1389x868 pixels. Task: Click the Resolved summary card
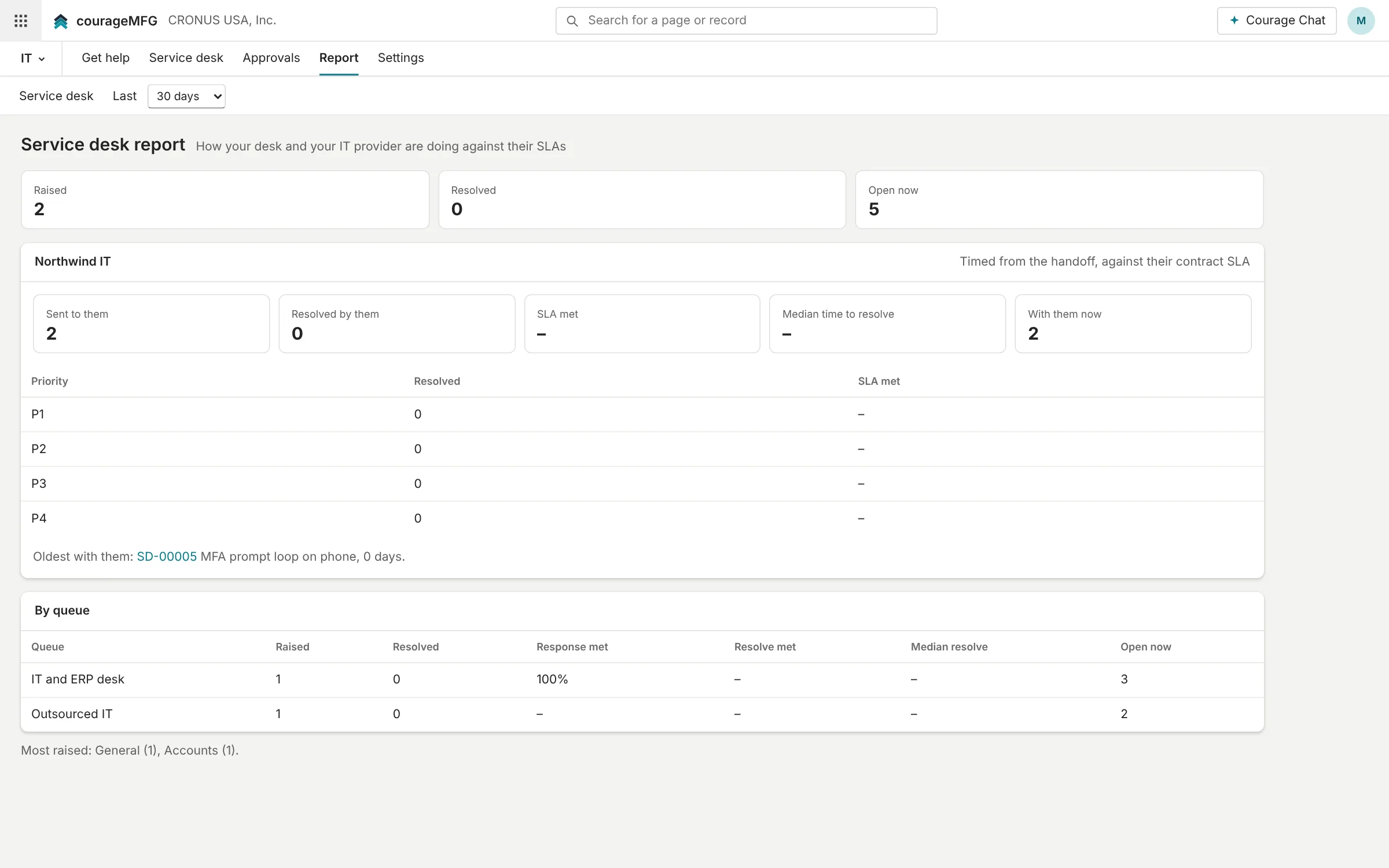[642, 200]
